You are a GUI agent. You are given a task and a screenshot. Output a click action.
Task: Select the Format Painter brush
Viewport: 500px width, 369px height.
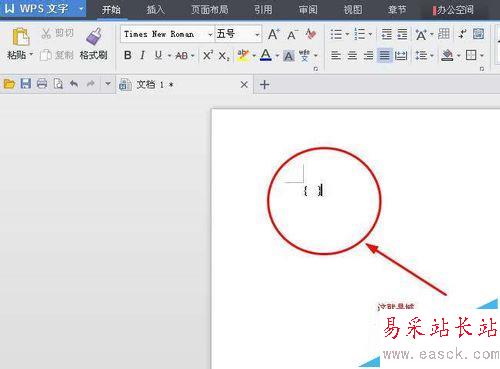[x=94, y=36]
